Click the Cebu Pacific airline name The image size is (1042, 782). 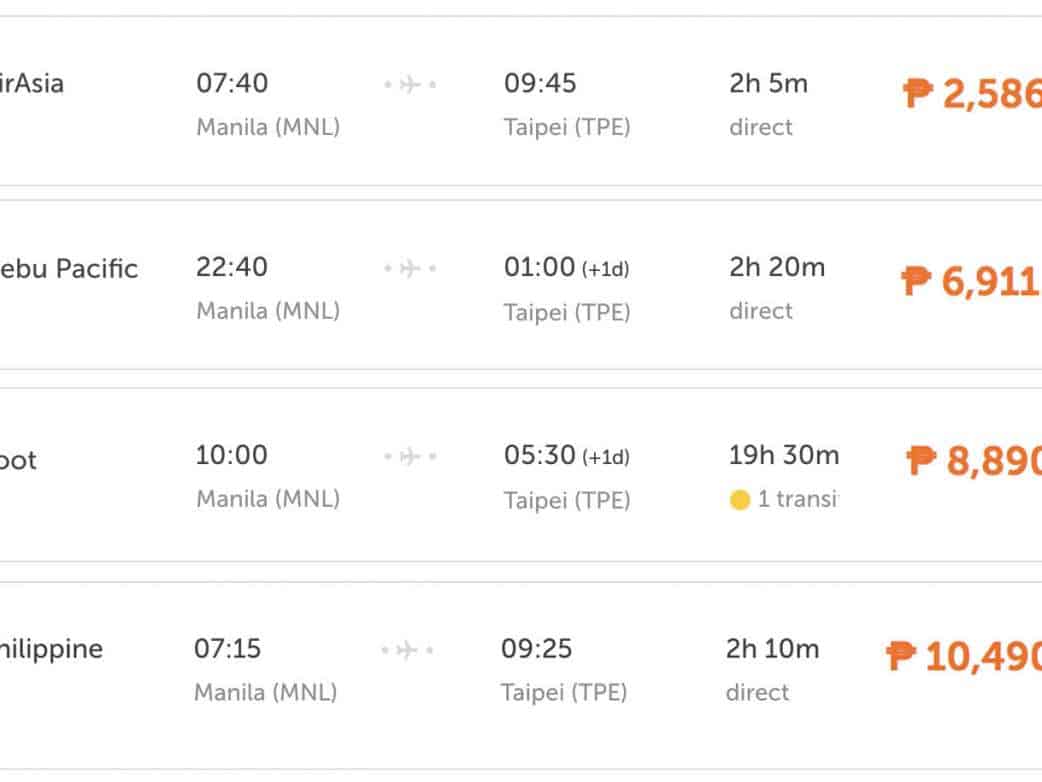tap(68, 269)
